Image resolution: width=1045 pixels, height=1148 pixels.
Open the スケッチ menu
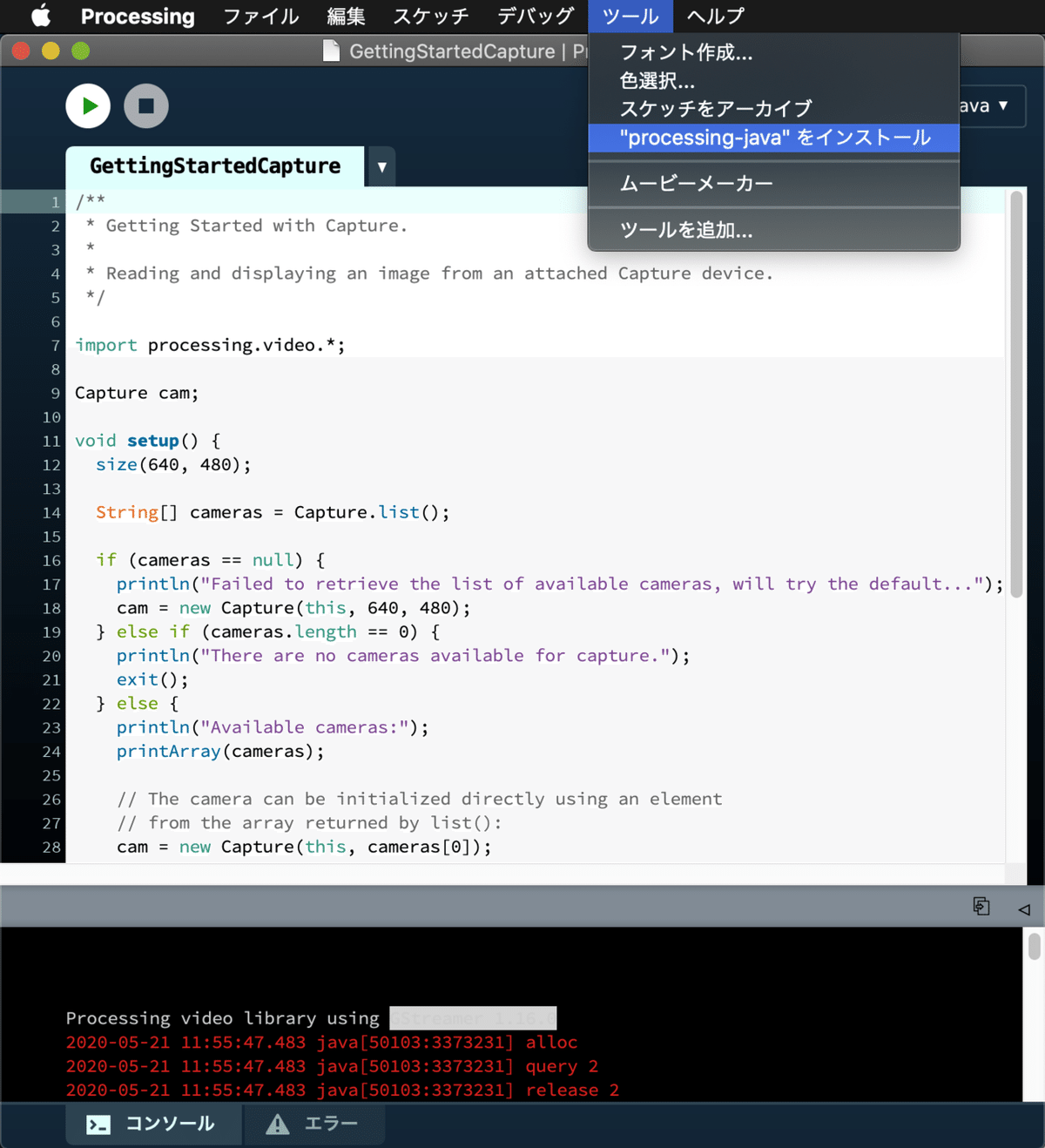431,16
